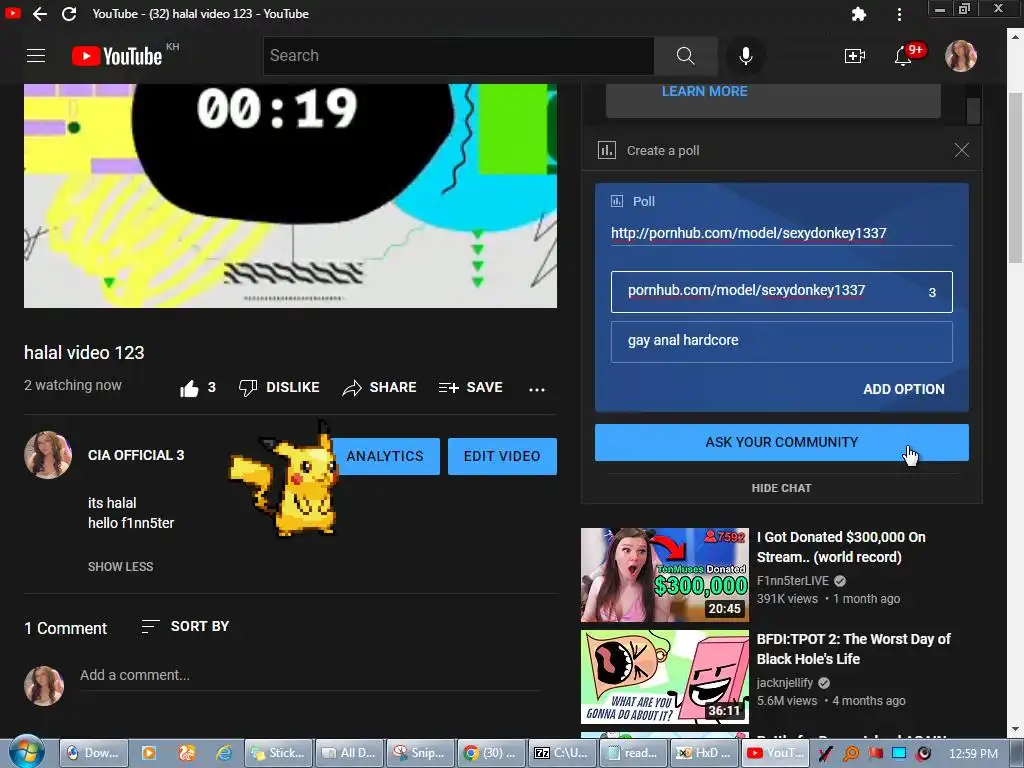Open the SORT BY comments dropdown
1024x768 pixels.
[185, 626]
